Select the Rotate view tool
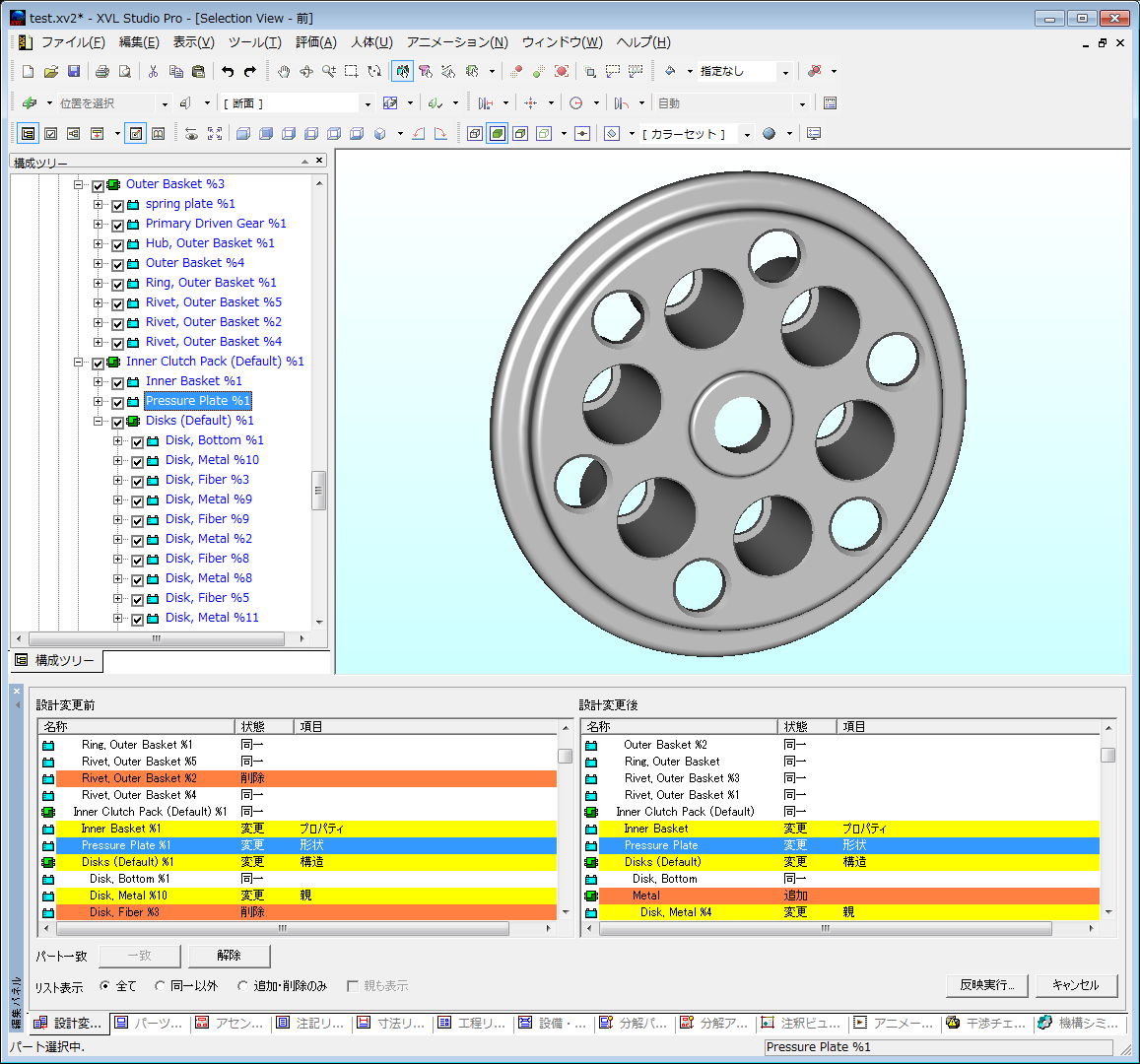 [x=306, y=71]
